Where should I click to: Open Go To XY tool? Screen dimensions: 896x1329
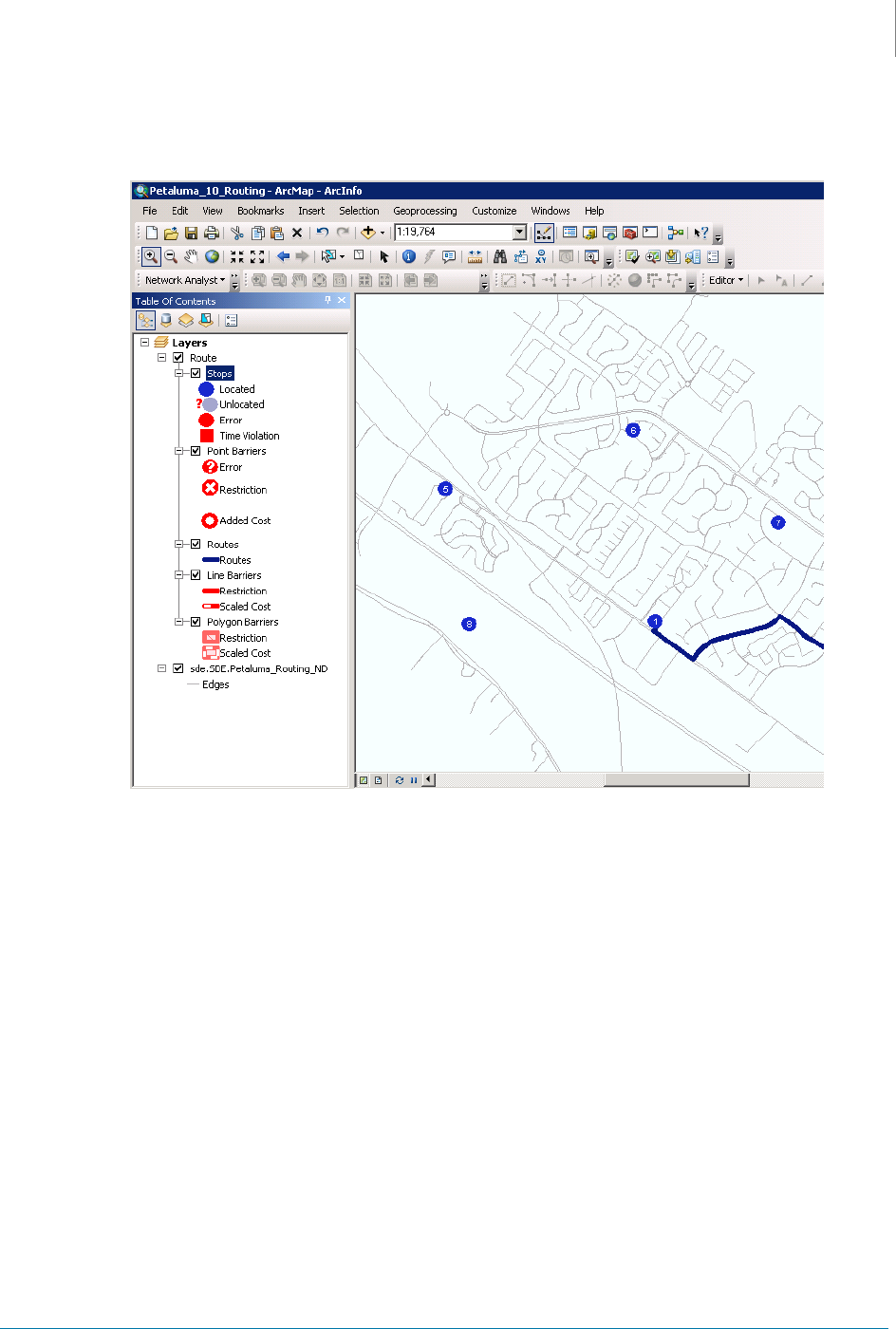pos(541,256)
